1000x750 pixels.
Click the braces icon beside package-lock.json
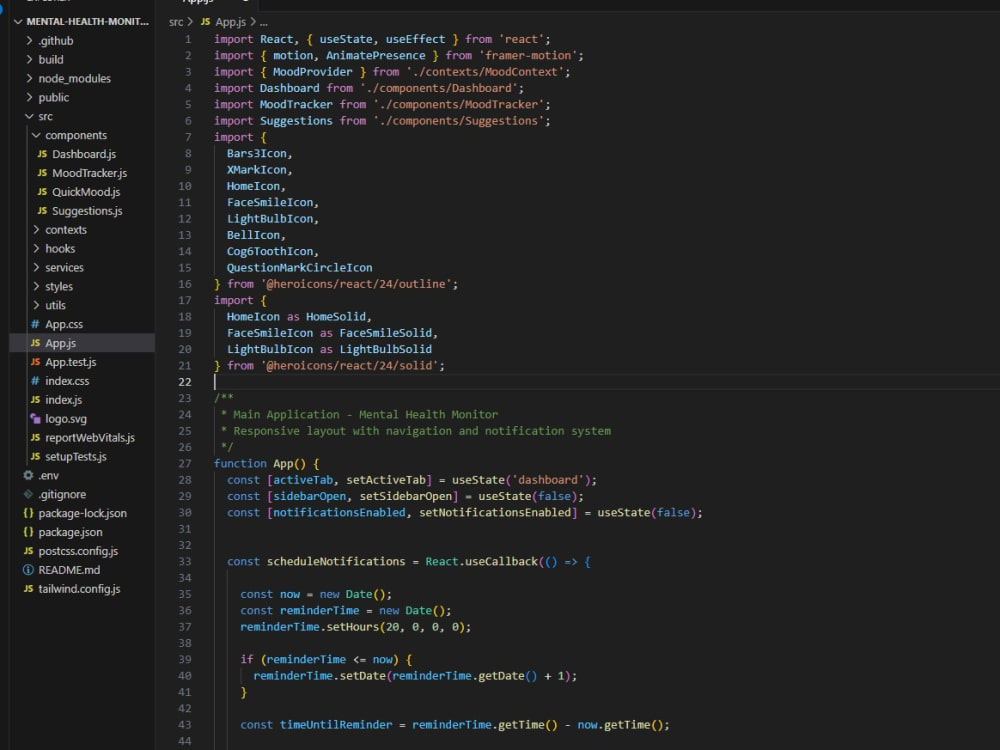click(x=28, y=513)
